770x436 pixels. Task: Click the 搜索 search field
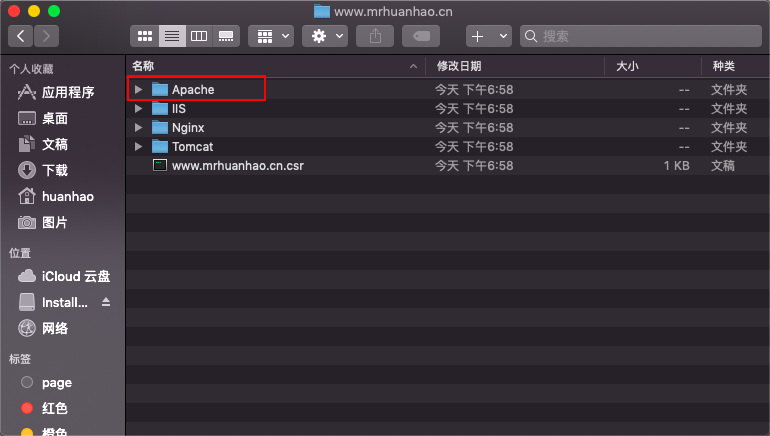640,36
